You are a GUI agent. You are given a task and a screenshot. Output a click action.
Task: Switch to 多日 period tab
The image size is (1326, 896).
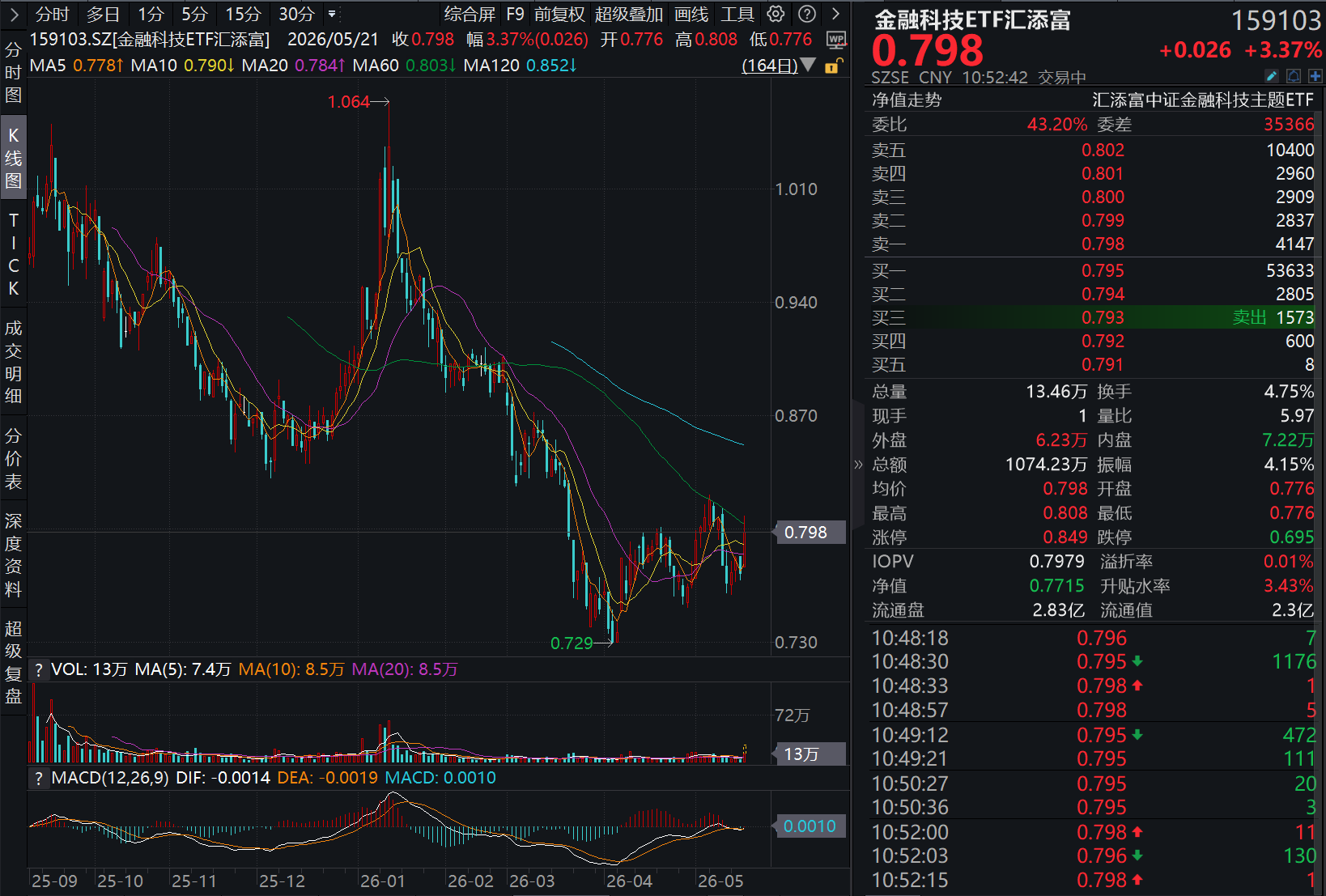click(x=103, y=14)
